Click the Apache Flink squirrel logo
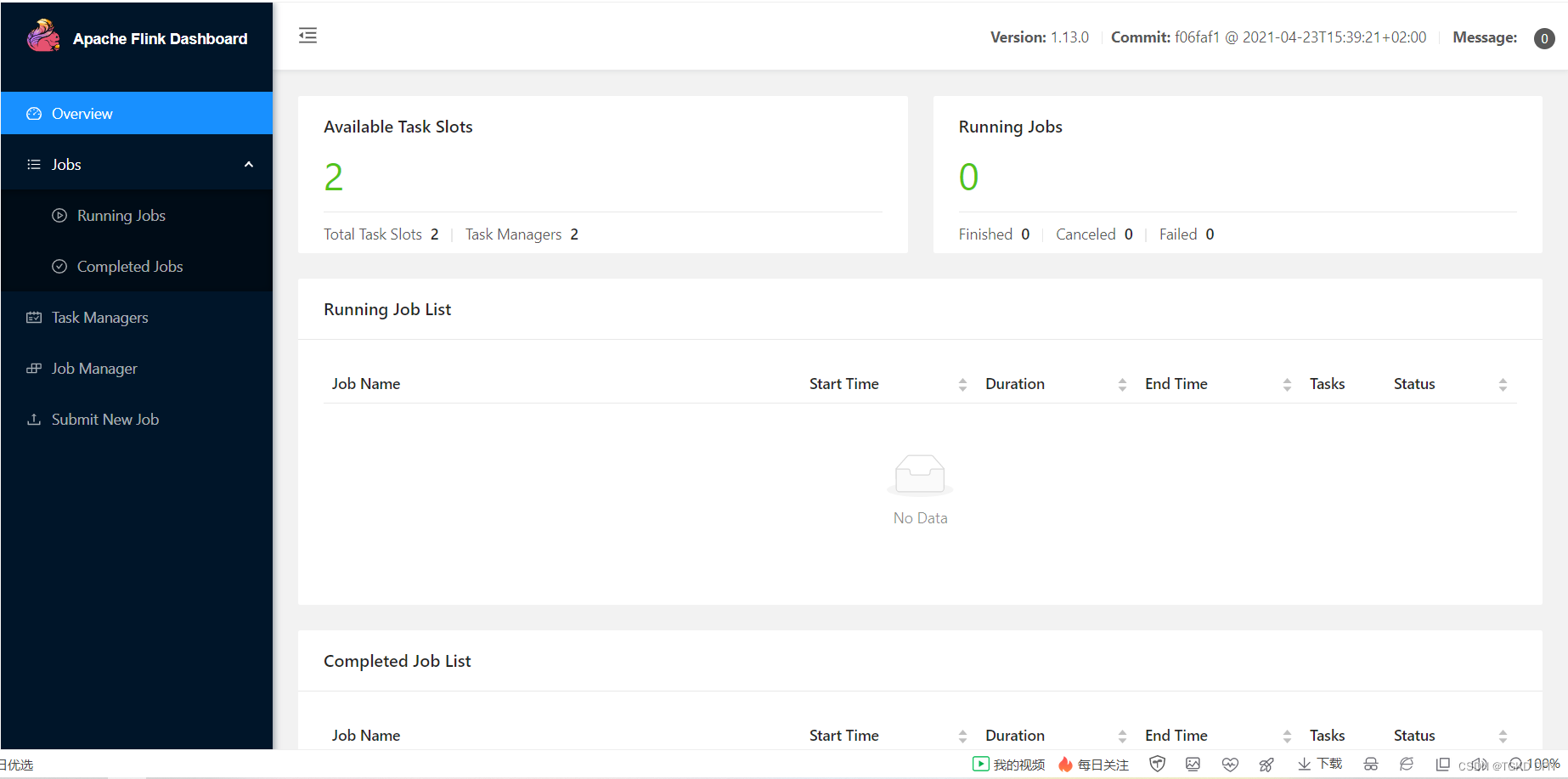 [43, 37]
